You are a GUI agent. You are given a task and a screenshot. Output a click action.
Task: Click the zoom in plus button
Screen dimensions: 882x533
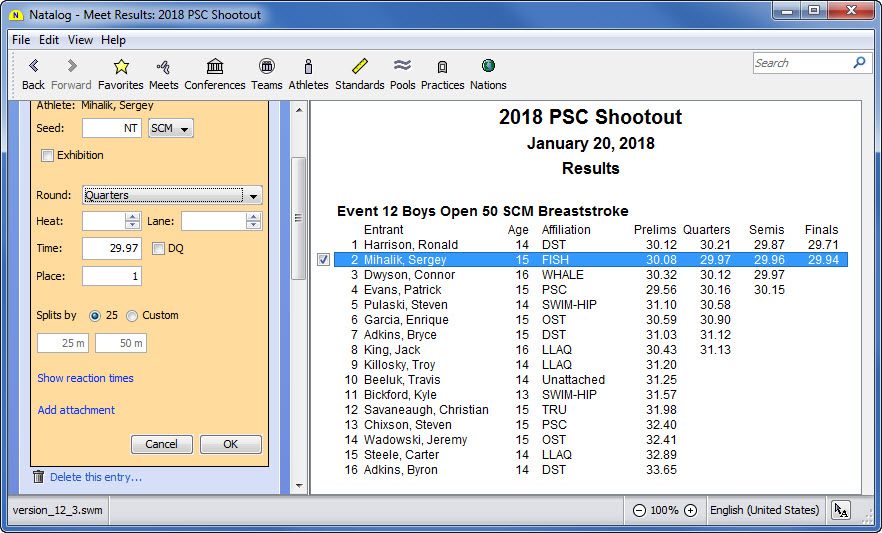(690, 511)
